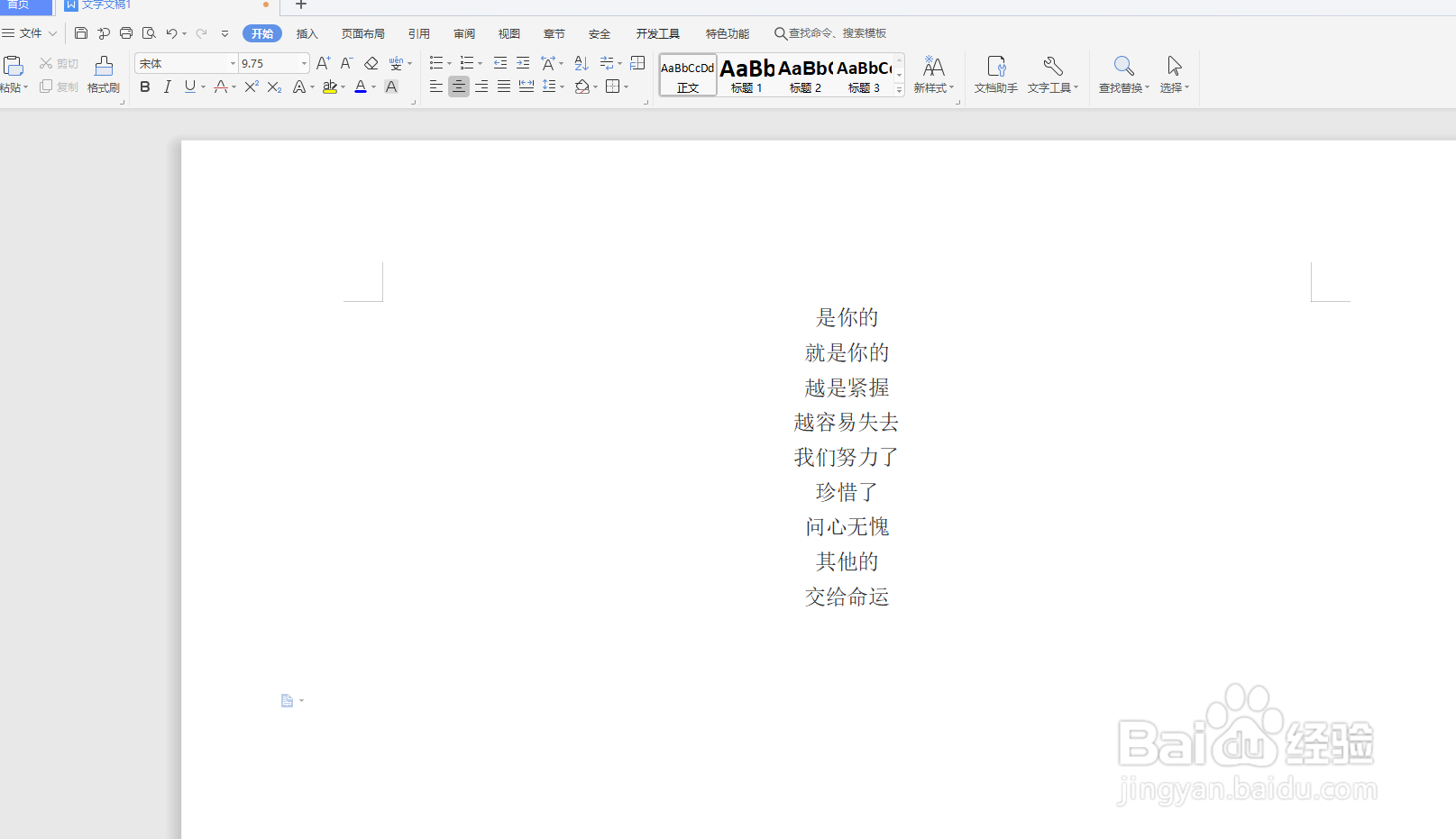Image resolution: width=1456 pixels, height=839 pixels.
Task: Click the Copy (复制) button
Action: pos(59,87)
